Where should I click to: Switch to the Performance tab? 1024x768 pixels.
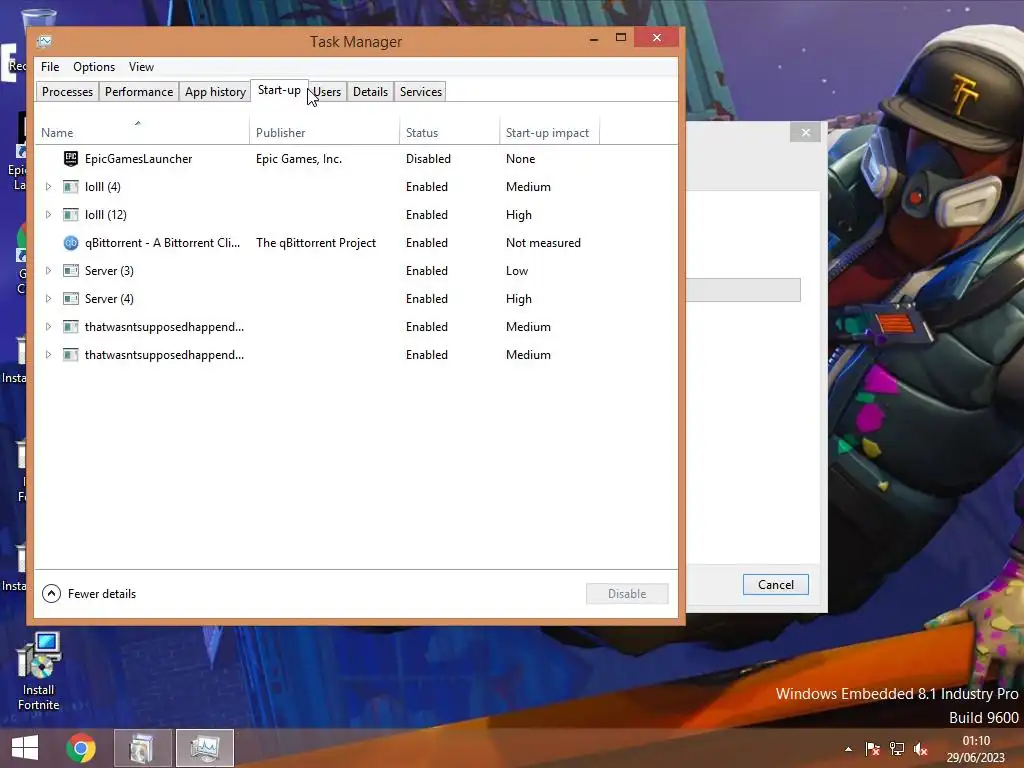click(139, 92)
